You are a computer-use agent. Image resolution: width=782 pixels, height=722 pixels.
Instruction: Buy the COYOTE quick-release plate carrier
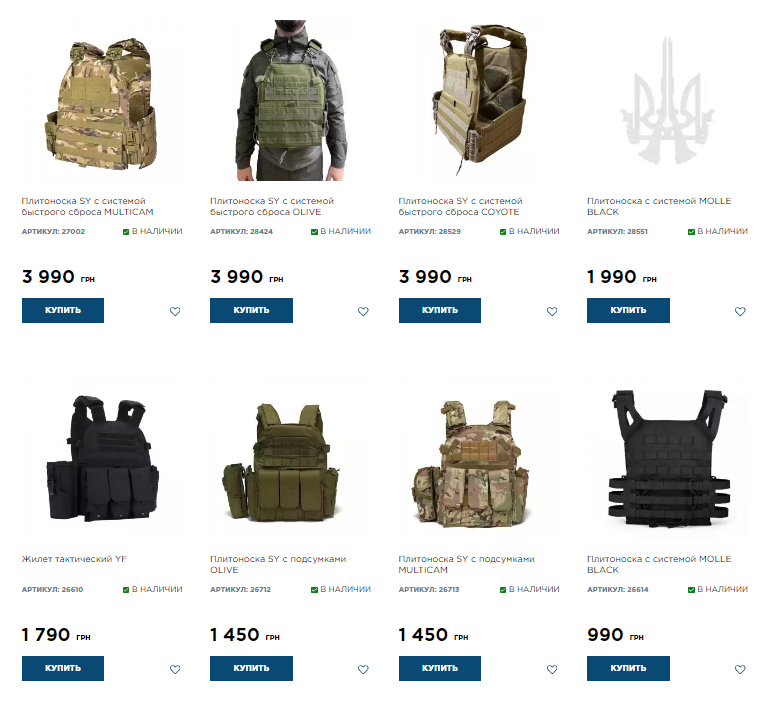pos(440,311)
